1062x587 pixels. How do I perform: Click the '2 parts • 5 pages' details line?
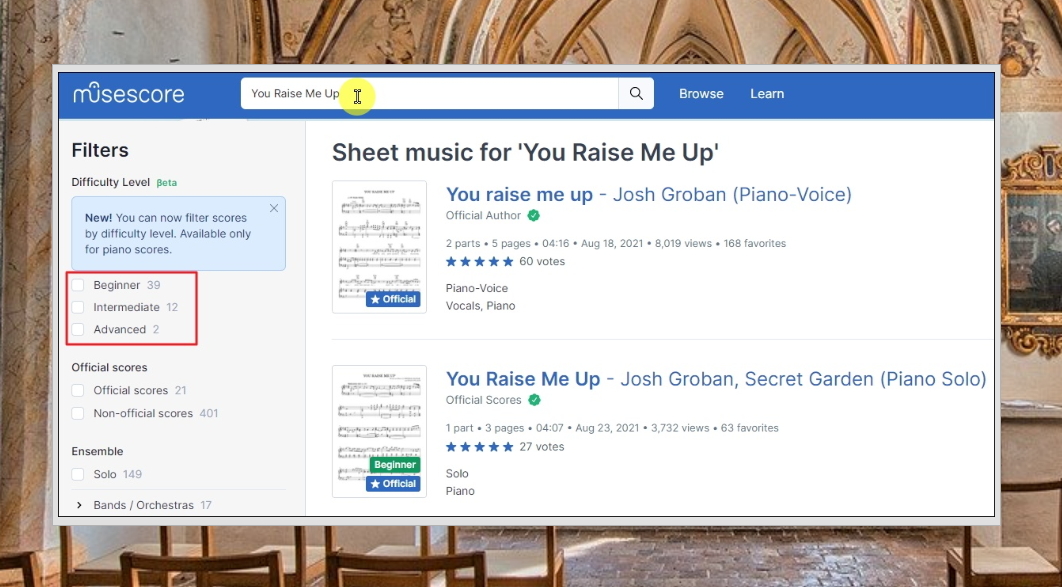616,243
